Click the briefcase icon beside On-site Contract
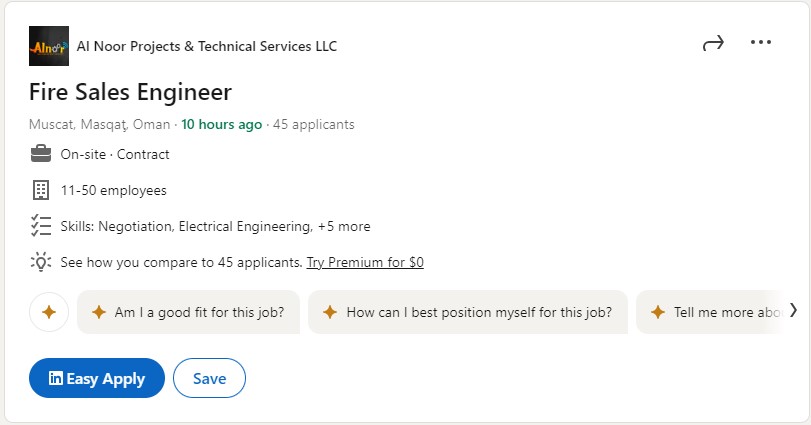The height and width of the screenshot is (425, 811). pyautogui.click(x=41, y=154)
